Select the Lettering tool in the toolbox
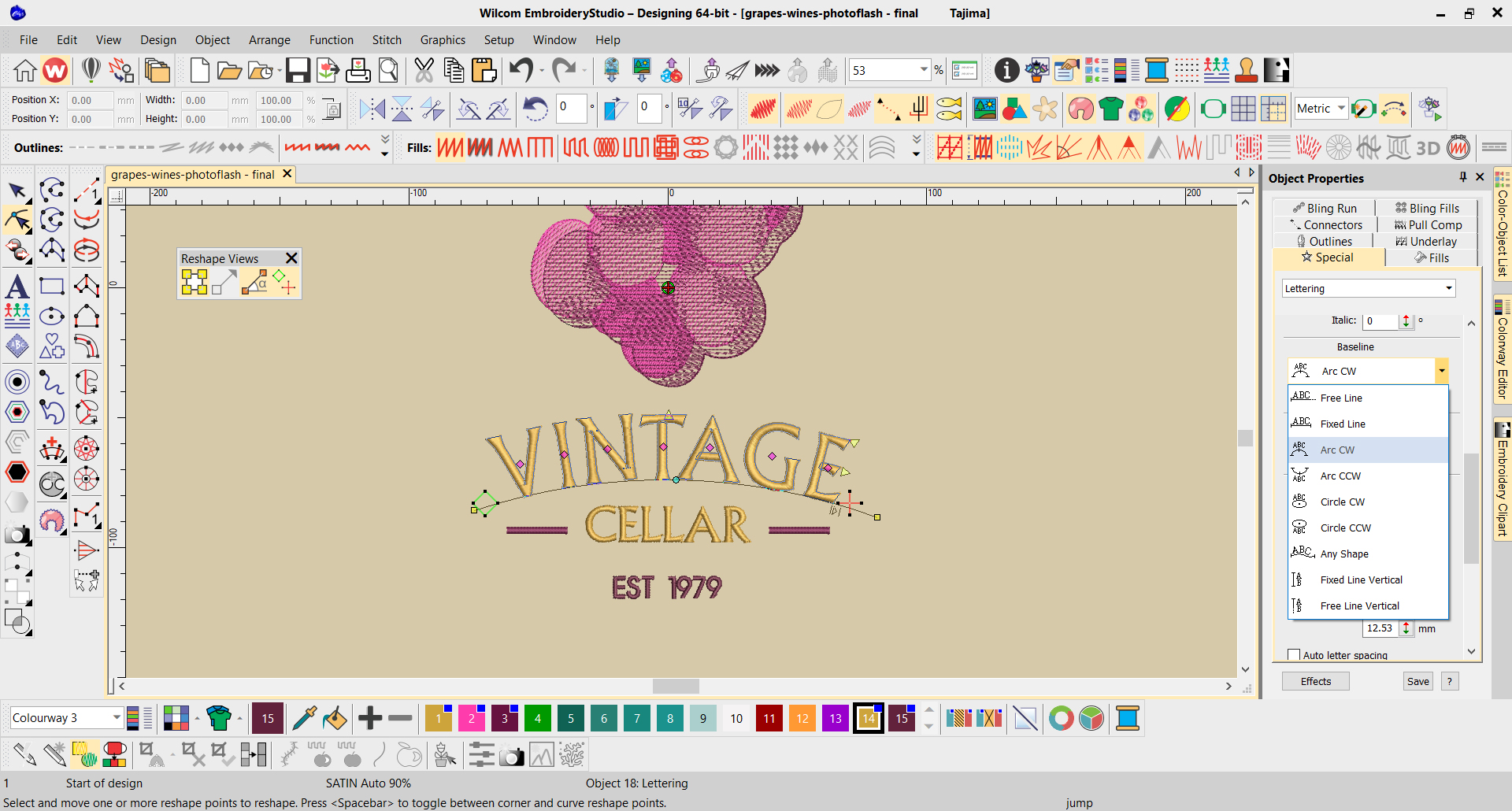This screenshot has height=811, width=1512. point(17,287)
